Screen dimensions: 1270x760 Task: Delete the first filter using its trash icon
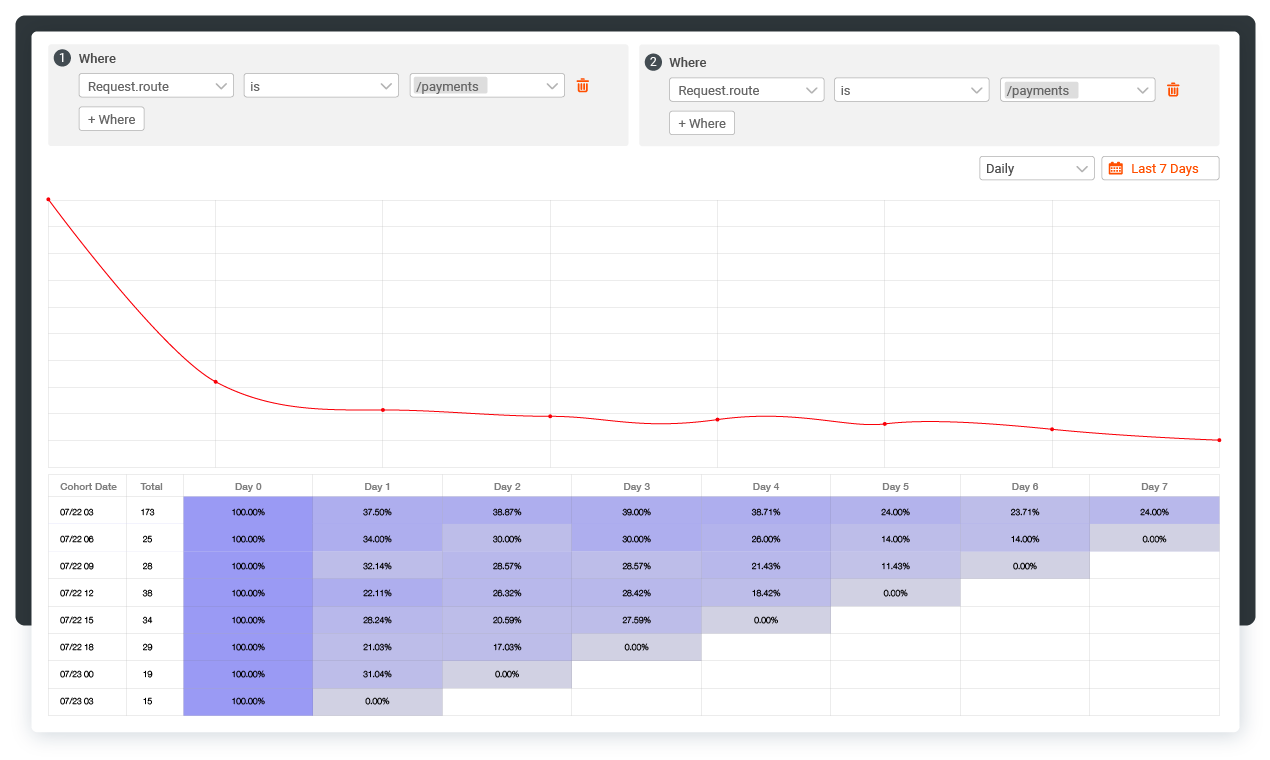(x=583, y=86)
